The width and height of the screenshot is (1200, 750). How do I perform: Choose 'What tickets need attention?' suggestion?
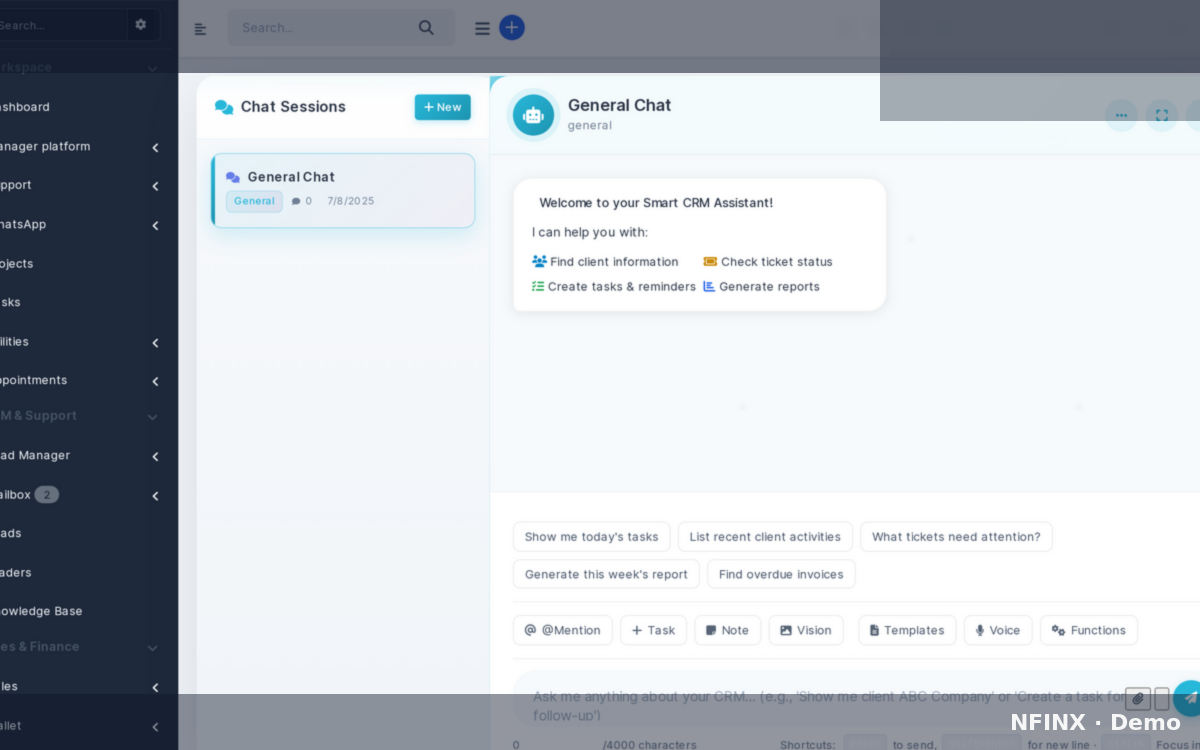pos(956,536)
